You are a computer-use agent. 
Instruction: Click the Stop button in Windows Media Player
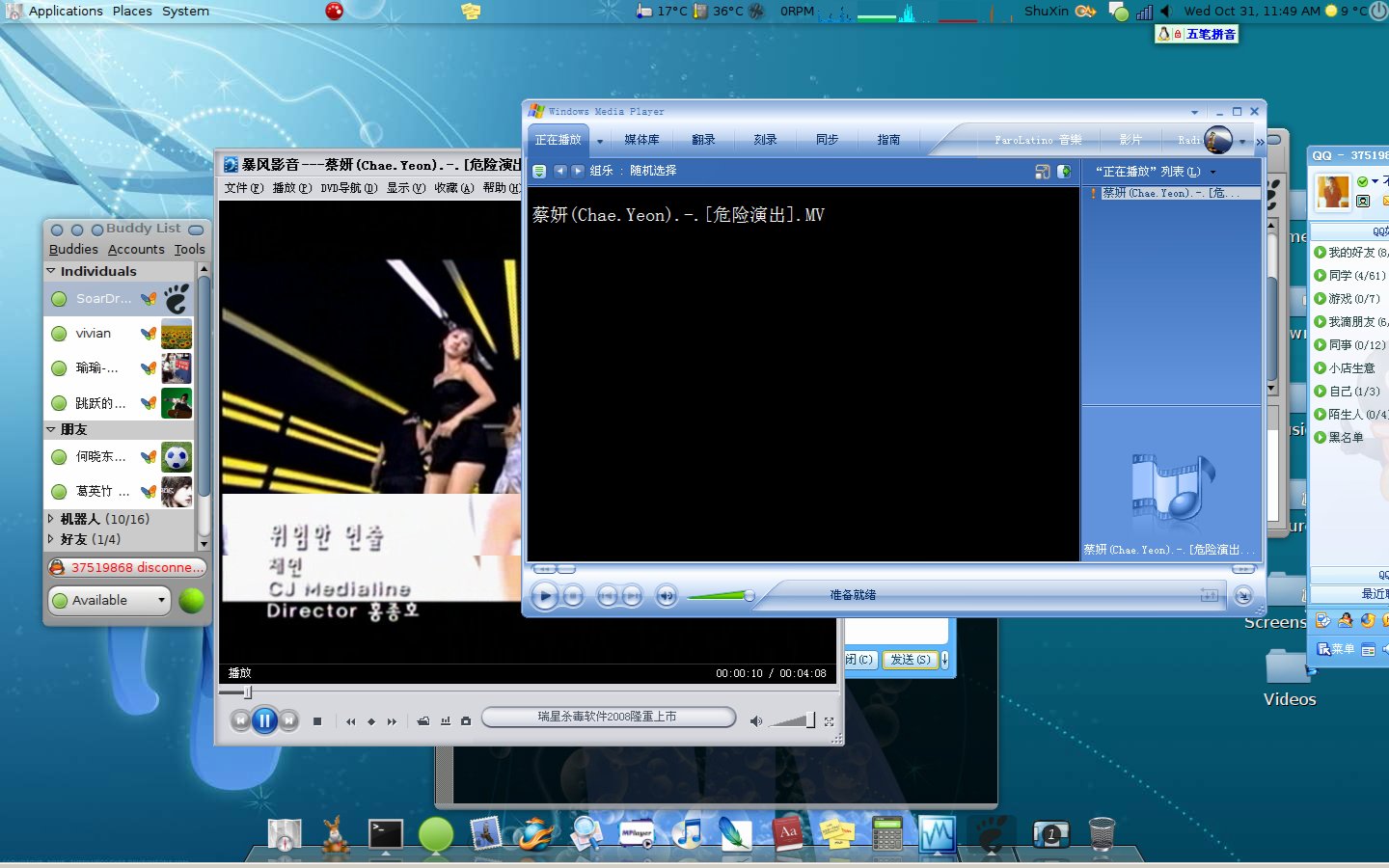click(573, 596)
